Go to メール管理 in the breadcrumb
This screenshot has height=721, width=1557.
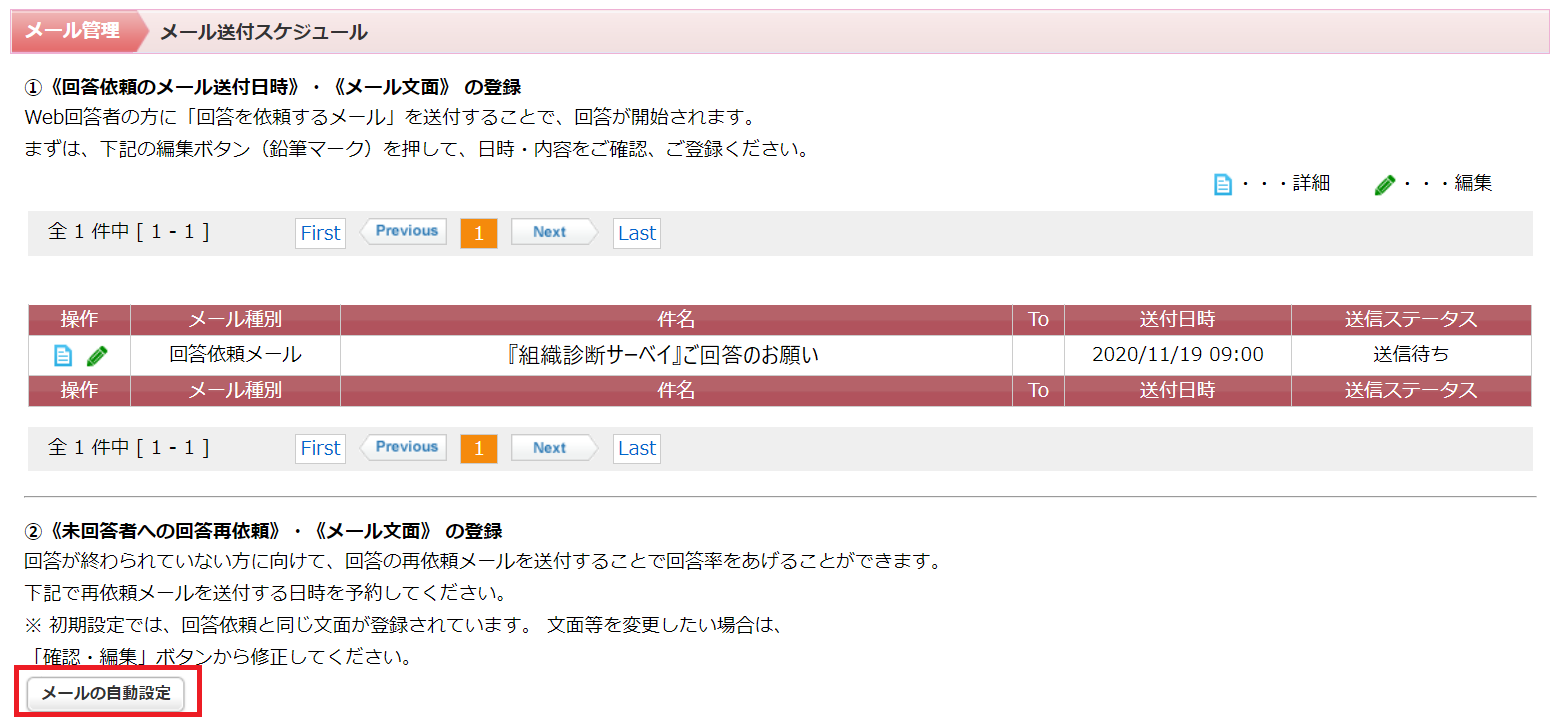(x=72, y=31)
